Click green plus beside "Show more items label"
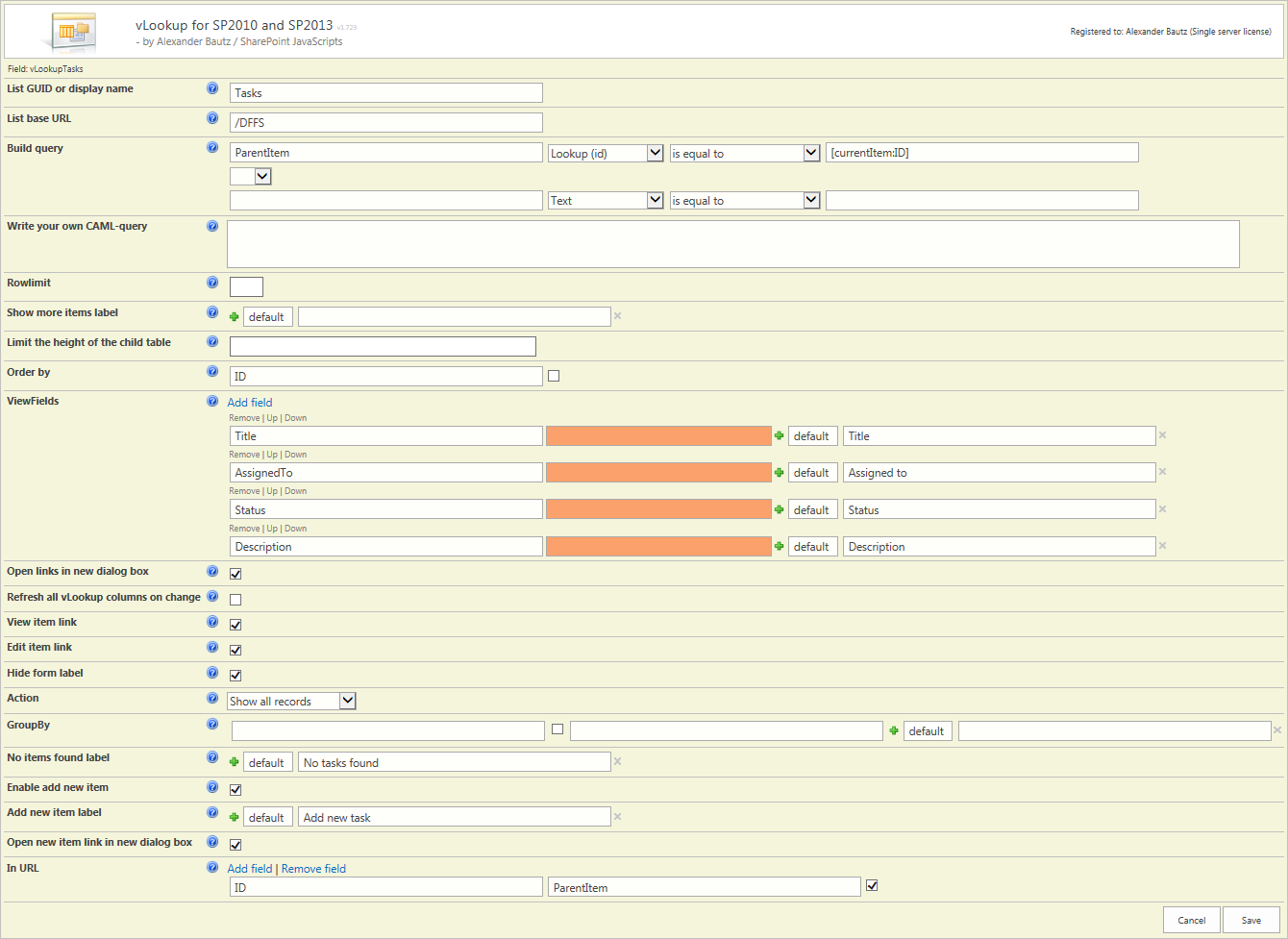1288x939 pixels. (x=234, y=315)
